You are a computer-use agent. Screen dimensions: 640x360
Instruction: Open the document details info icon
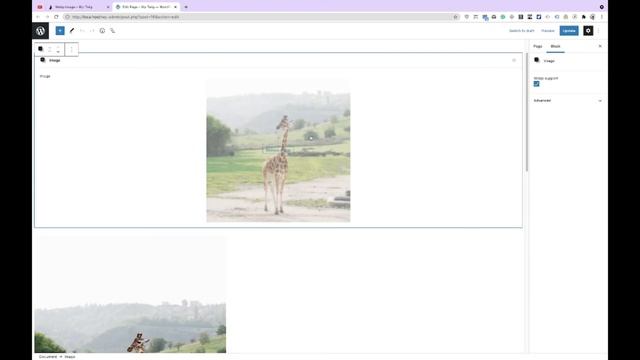point(102,31)
